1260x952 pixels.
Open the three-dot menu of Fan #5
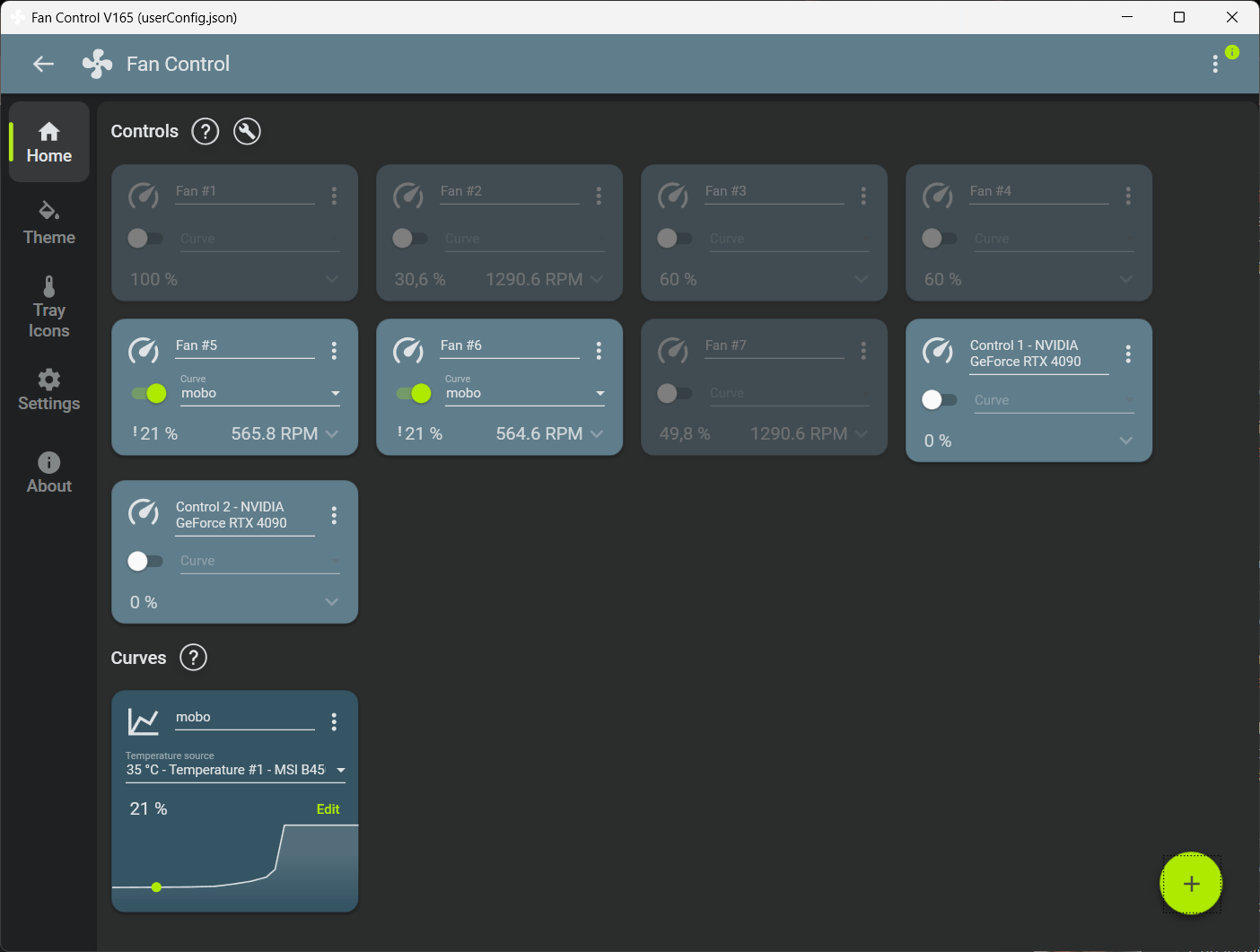coord(334,350)
